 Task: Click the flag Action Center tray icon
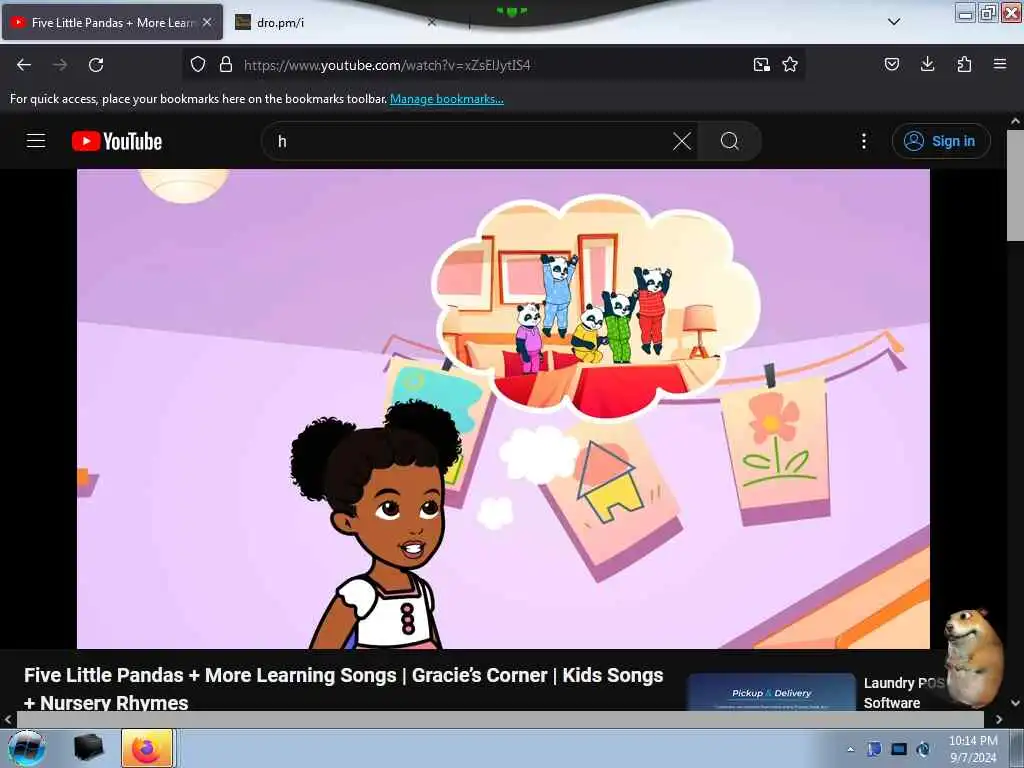(874, 749)
